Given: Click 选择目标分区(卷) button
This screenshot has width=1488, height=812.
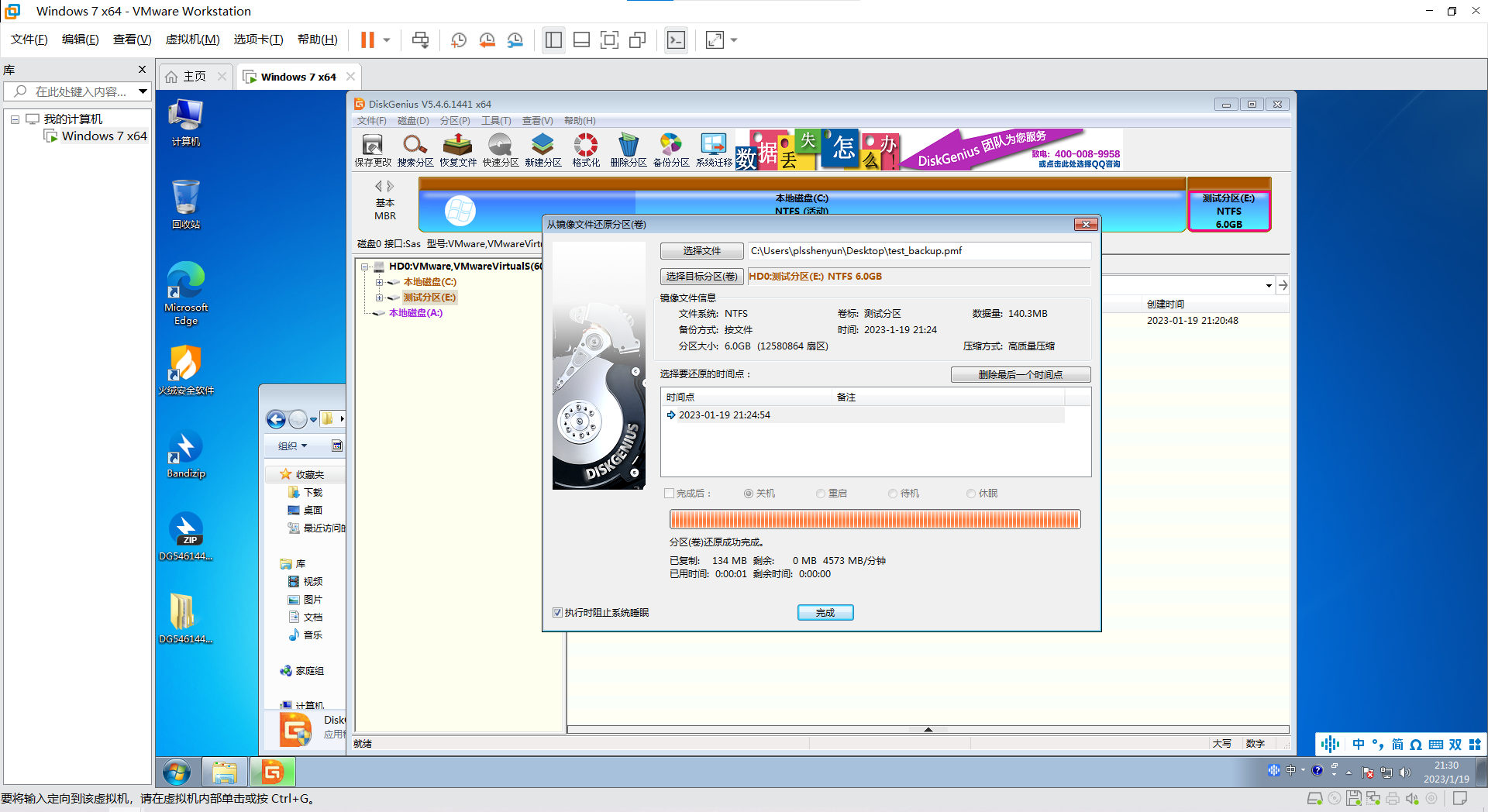Looking at the screenshot, I should coord(702,277).
